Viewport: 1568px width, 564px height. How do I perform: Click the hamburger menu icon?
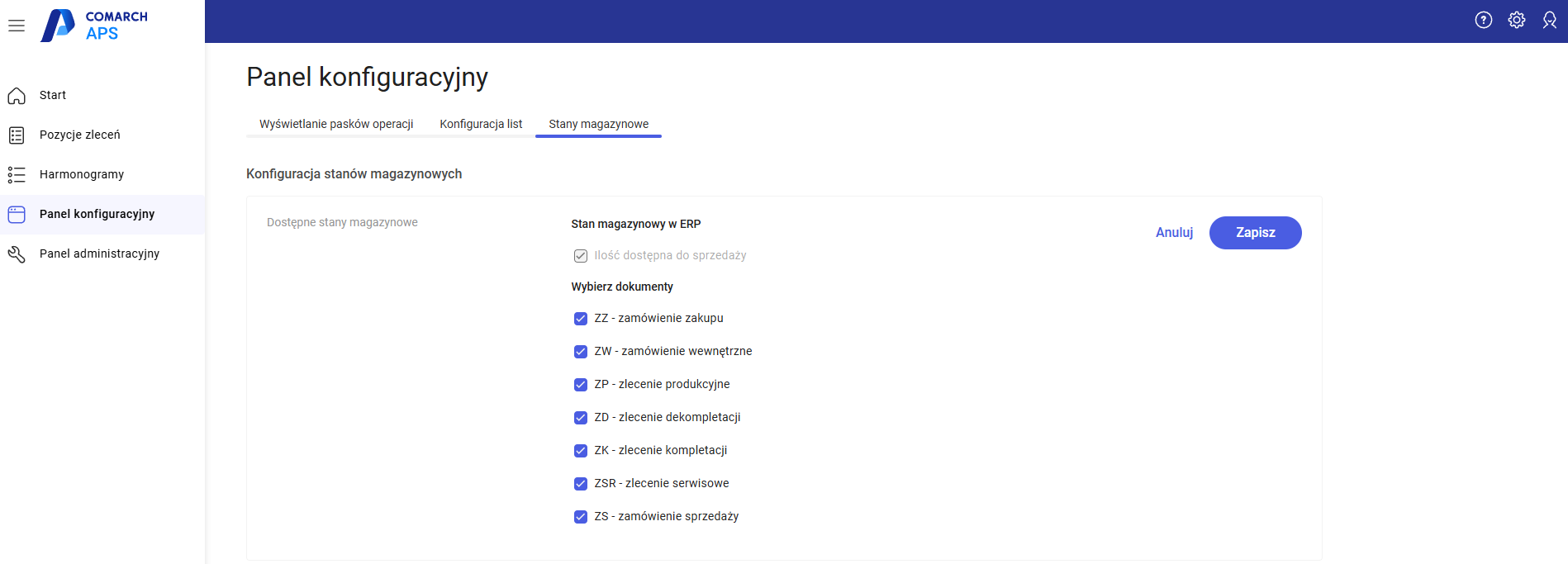click(17, 26)
